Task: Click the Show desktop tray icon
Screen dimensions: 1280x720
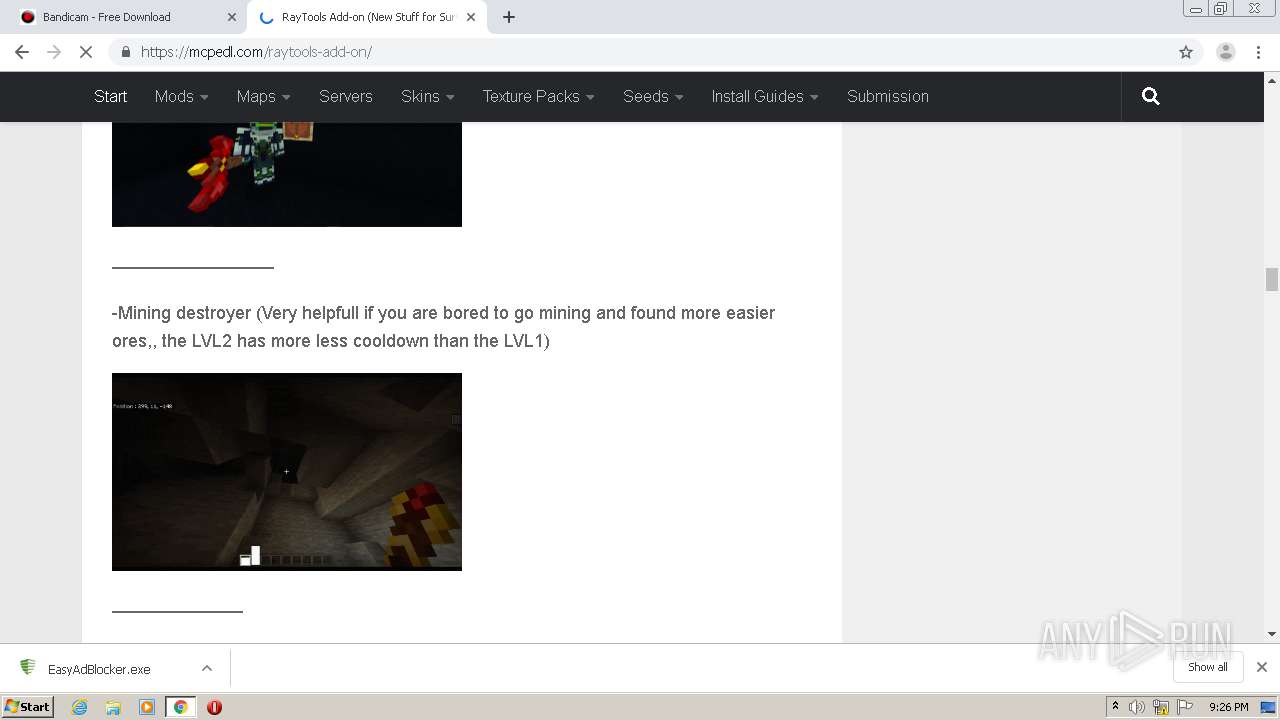Action: [x=1268, y=707]
